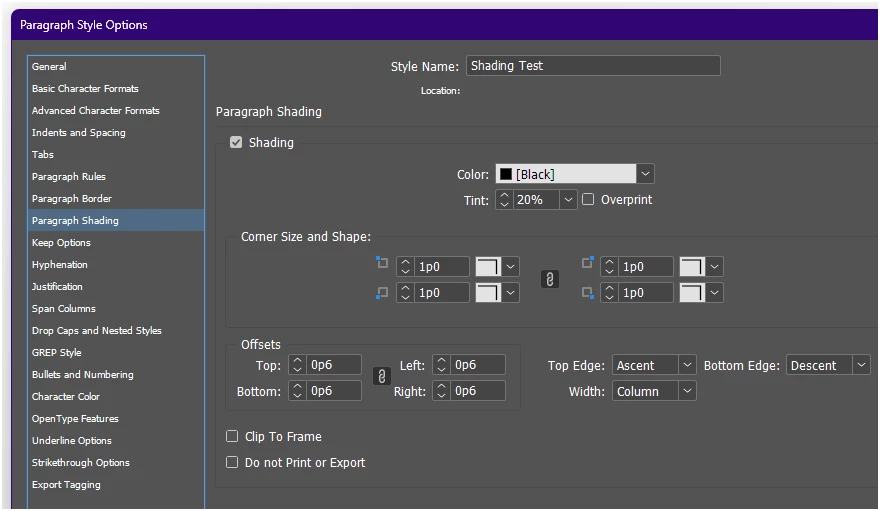Viewport: 880px width, 511px height.
Task: Click the Bottom offset 0p6 field
Action: [x=334, y=390]
